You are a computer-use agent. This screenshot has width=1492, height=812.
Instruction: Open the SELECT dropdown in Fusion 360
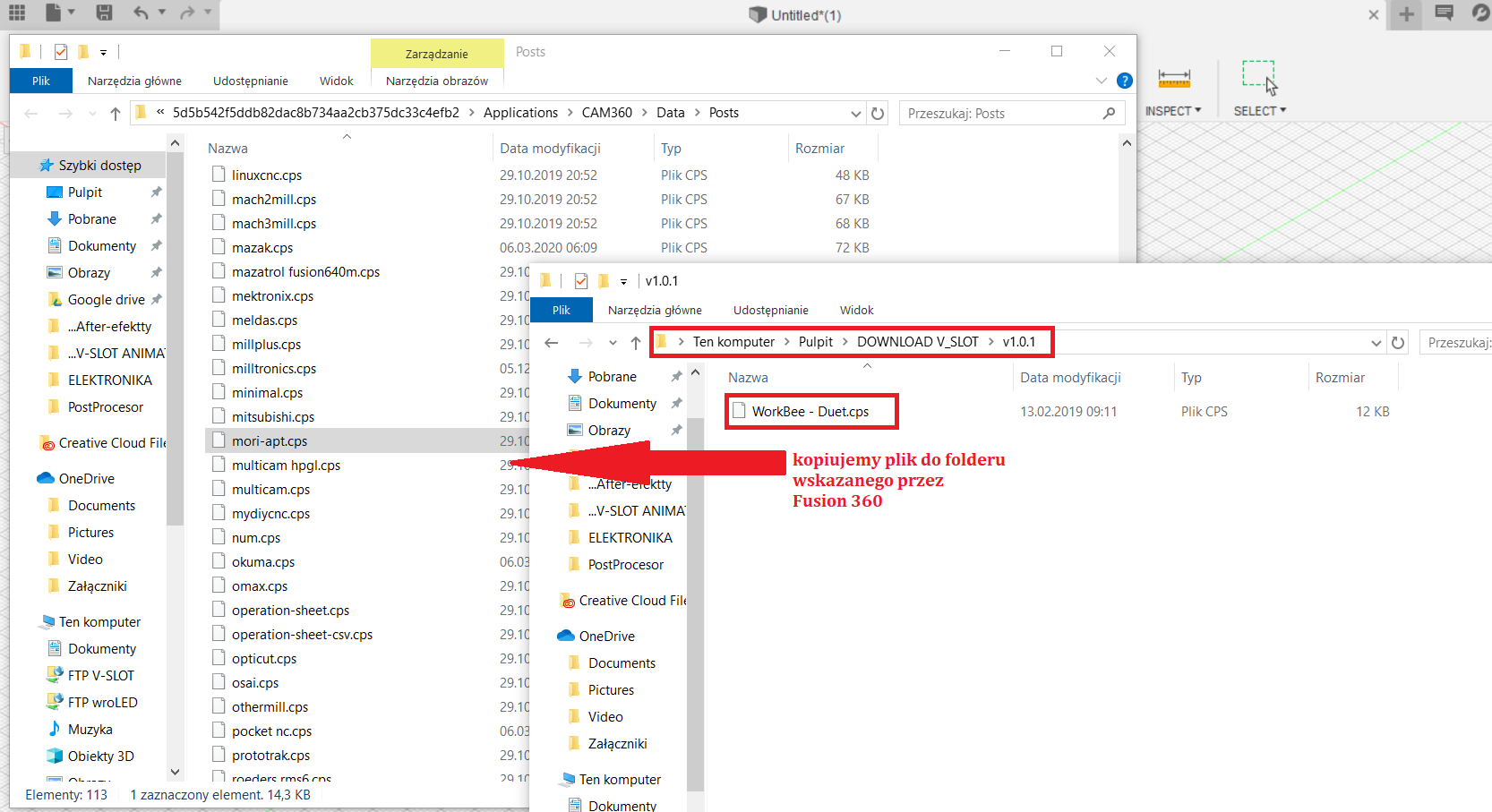1260,111
